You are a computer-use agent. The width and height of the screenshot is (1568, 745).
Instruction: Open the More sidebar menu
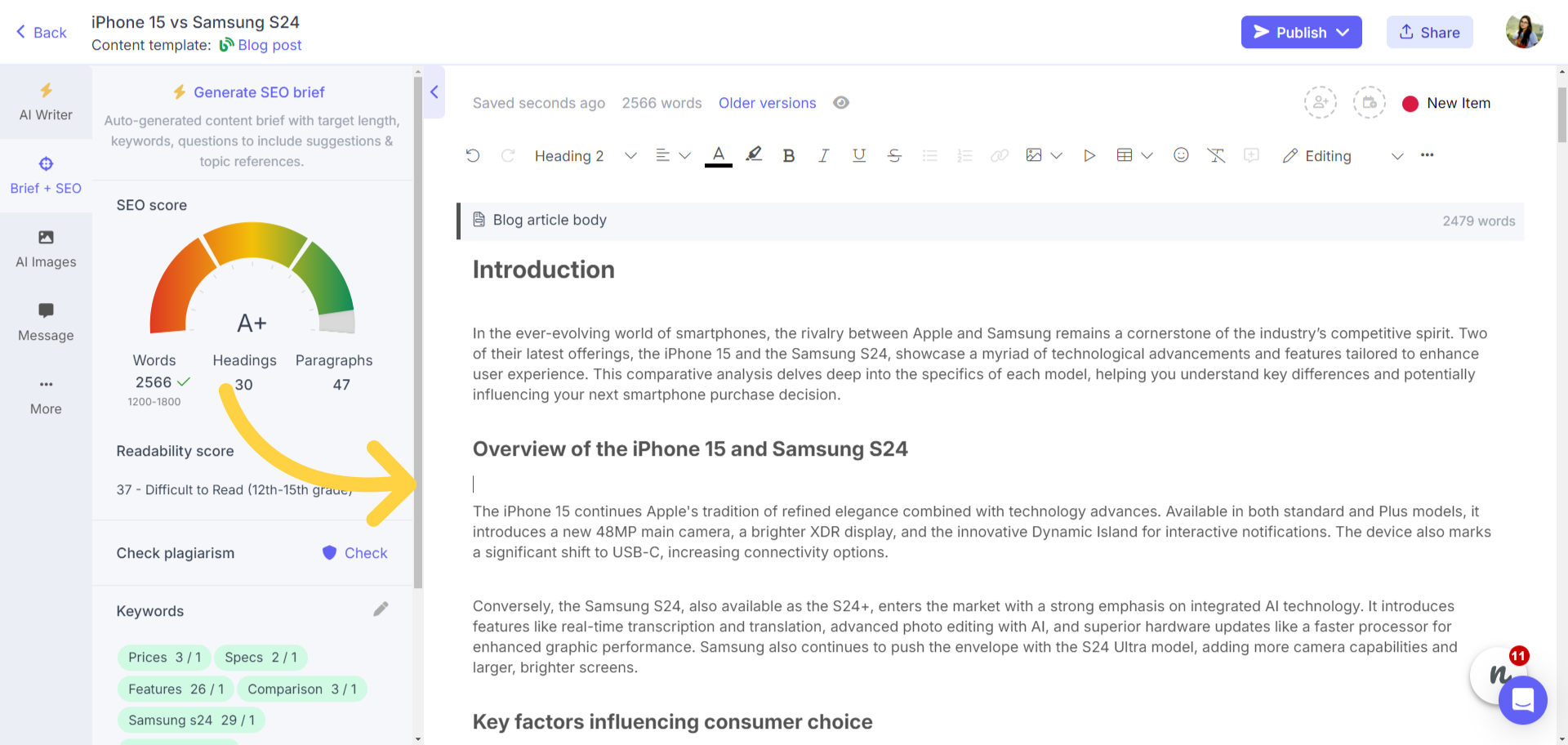coord(46,396)
